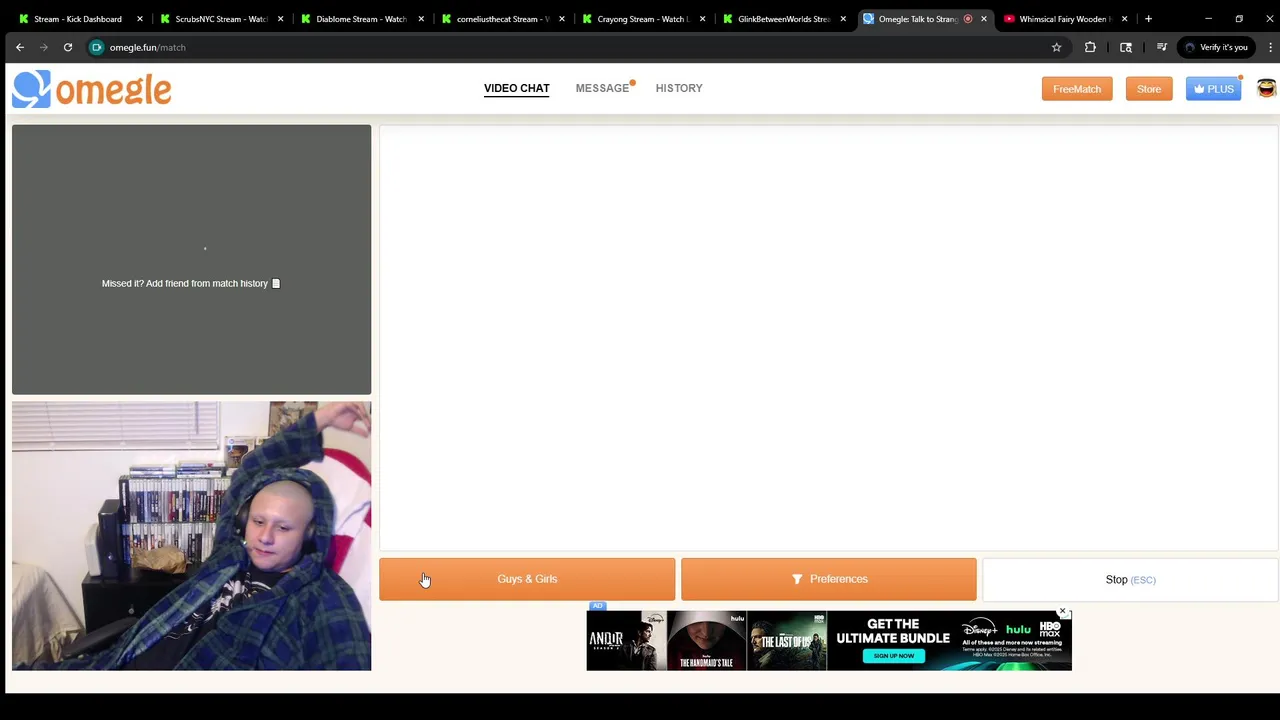This screenshot has height=720, width=1280.
Task: Open match Preferences
Action: [x=828, y=579]
